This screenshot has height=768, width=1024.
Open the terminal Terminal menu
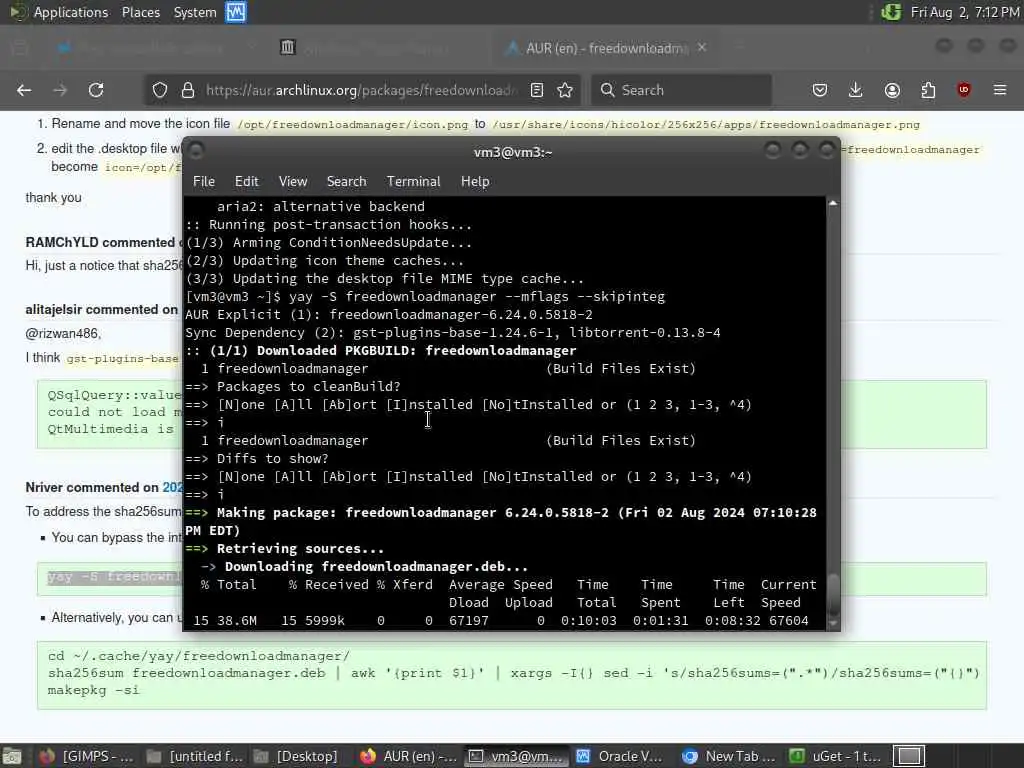pyautogui.click(x=413, y=182)
